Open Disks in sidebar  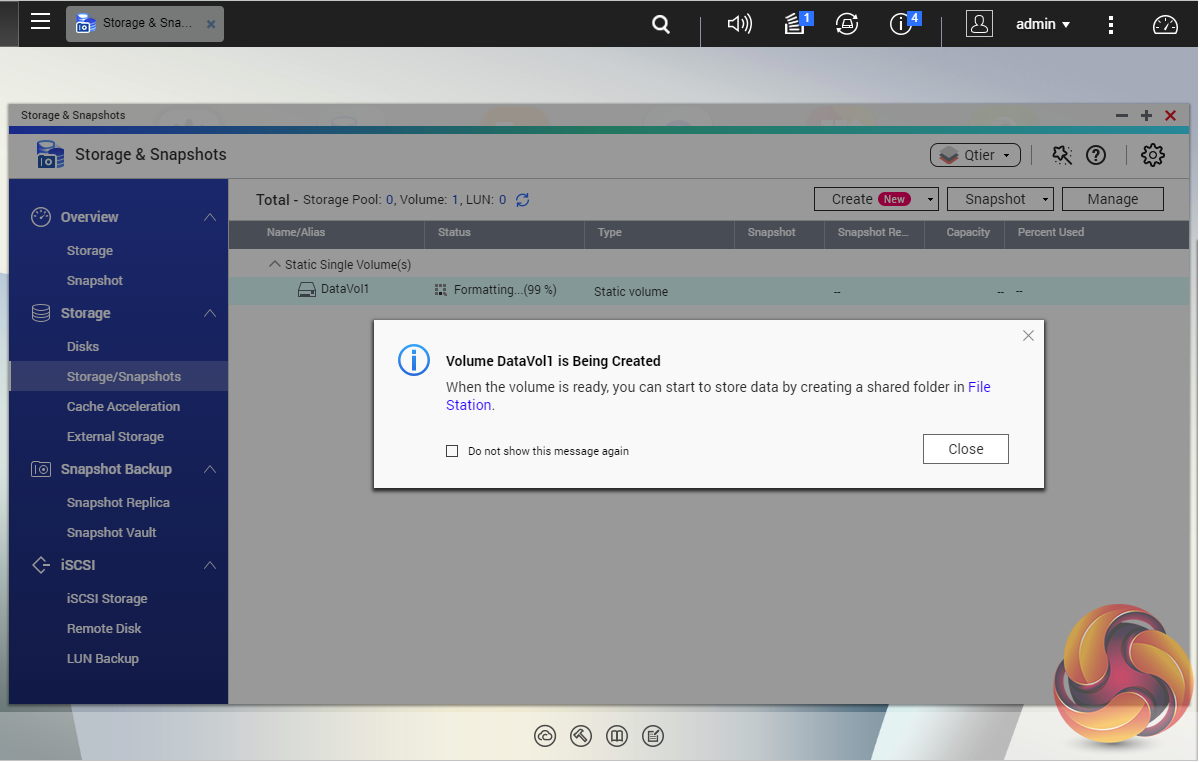83,347
